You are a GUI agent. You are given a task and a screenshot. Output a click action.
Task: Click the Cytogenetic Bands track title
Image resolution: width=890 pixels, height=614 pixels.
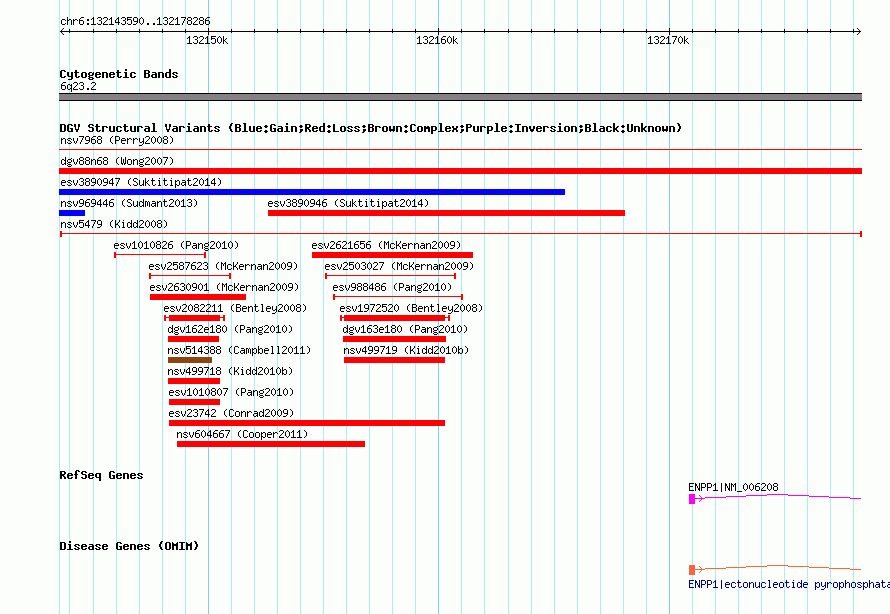coord(119,74)
